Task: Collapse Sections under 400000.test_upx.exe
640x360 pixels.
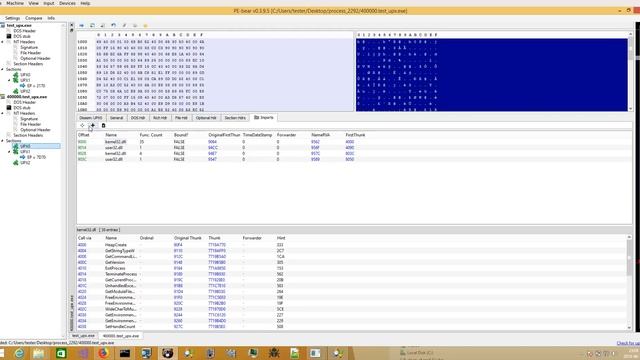Action: (x=3, y=140)
